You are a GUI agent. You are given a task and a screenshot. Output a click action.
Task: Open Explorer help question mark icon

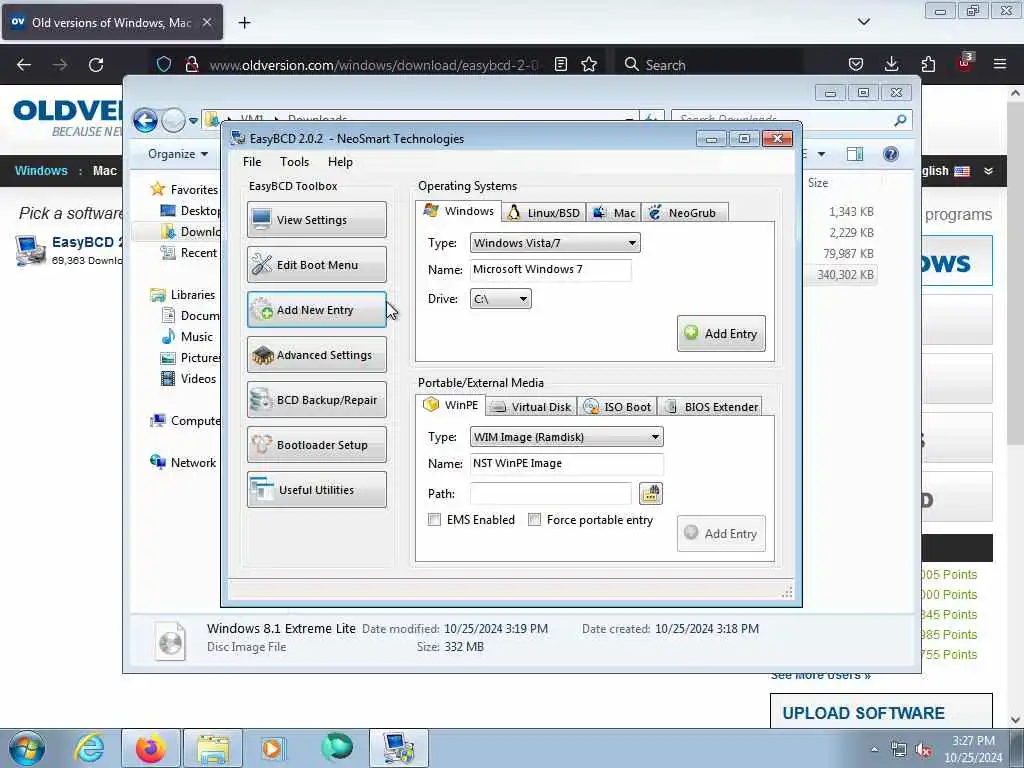tap(891, 154)
